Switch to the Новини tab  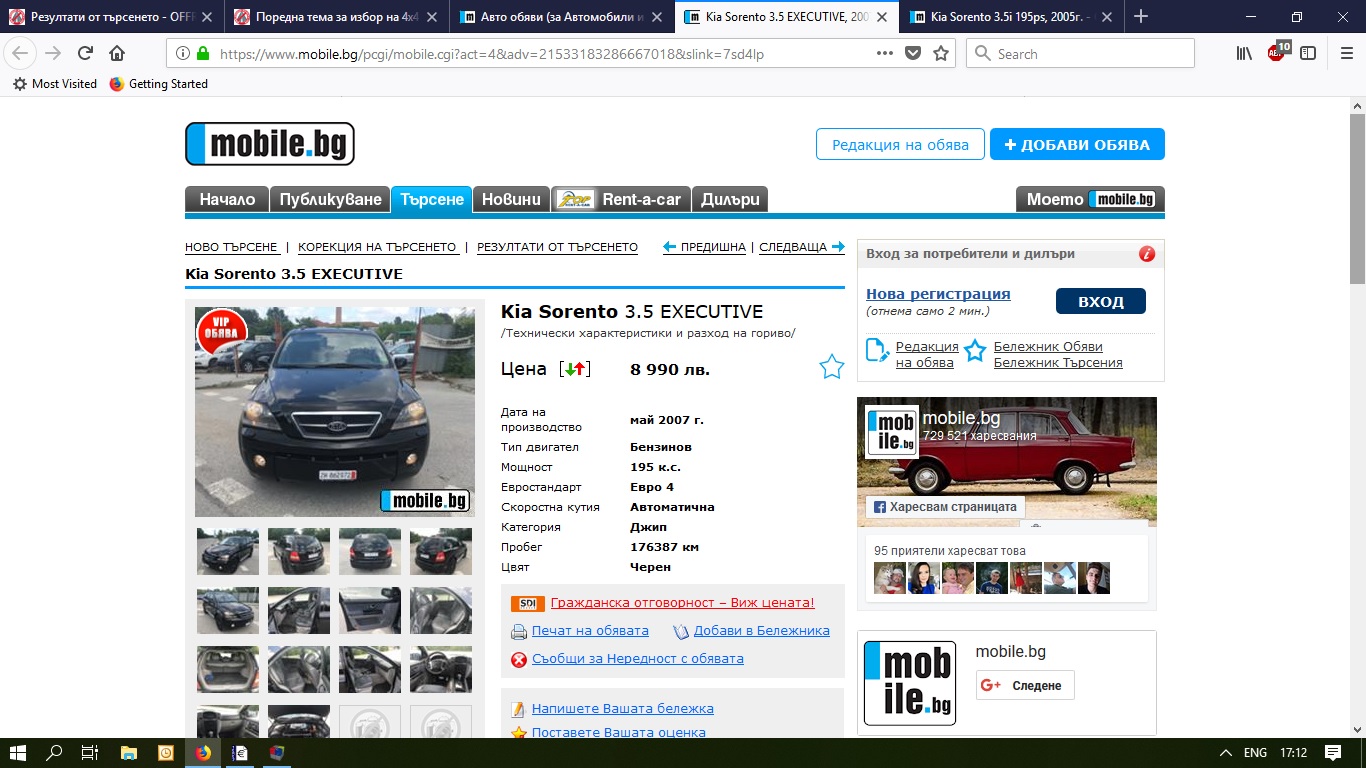[511, 199]
